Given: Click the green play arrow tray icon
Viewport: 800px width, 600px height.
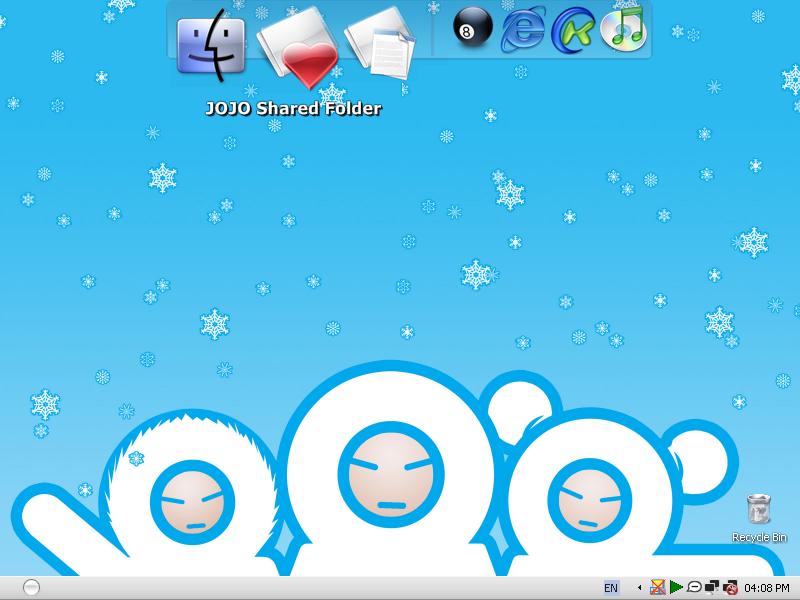Looking at the screenshot, I should pyautogui.click(x=676, y=587).
